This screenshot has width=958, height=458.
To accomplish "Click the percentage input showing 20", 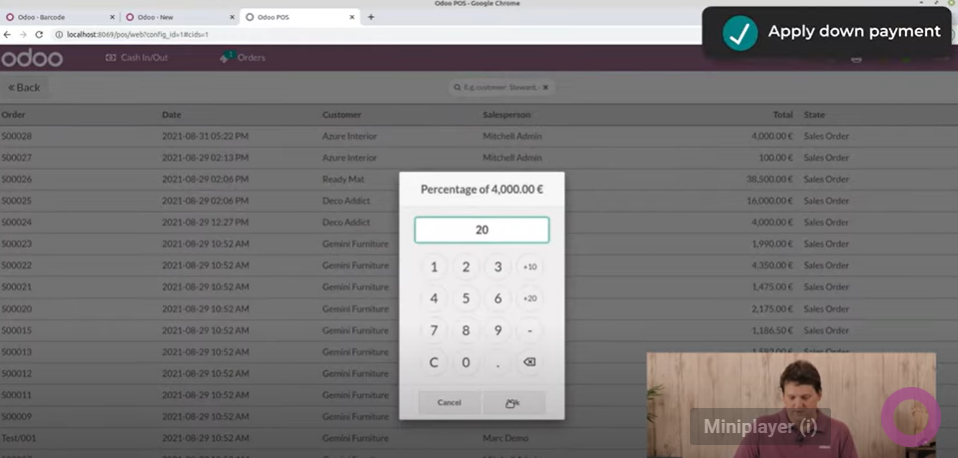I will [x=481, y=230].
